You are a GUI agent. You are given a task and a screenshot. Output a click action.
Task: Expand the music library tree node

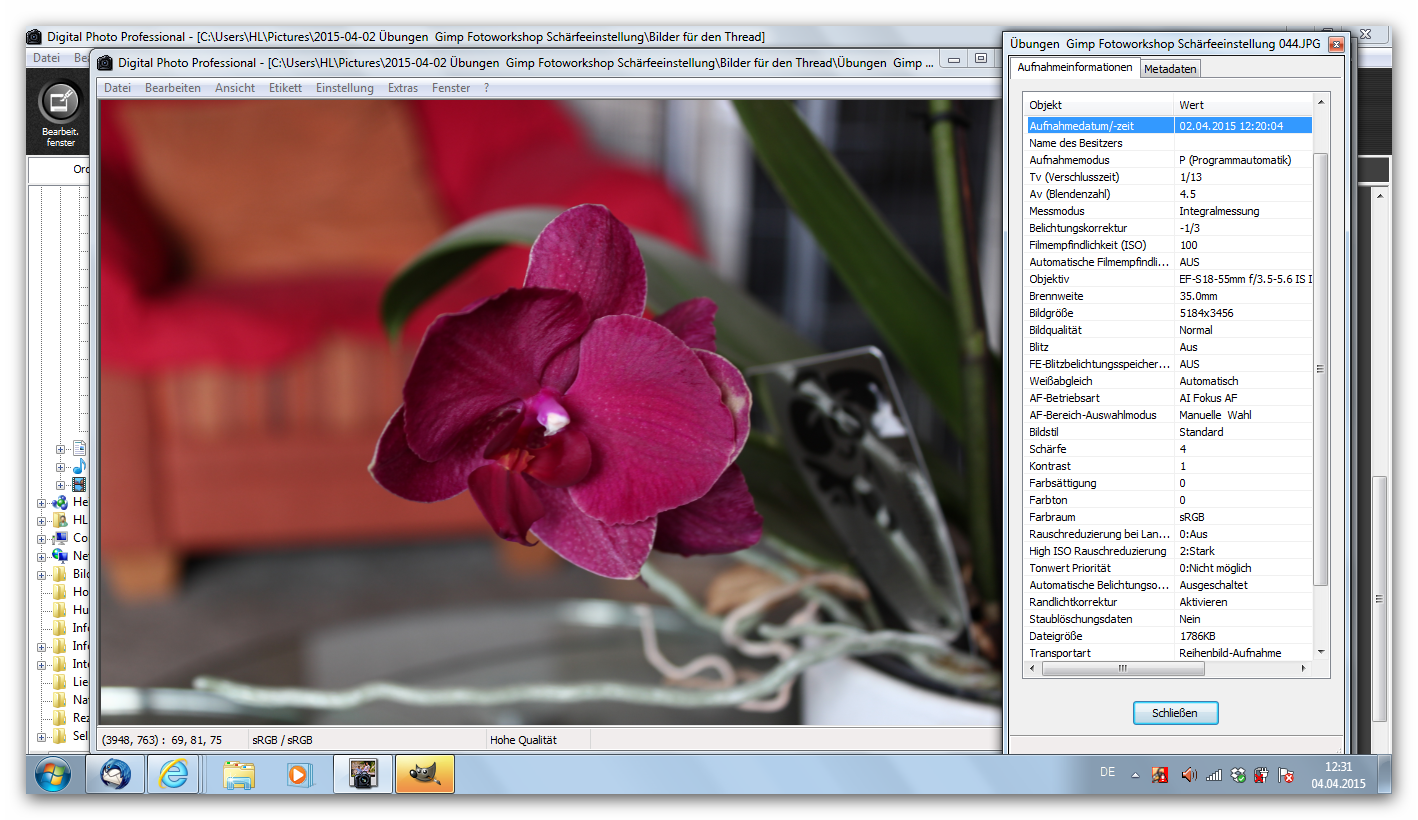(x=61, y=467)
